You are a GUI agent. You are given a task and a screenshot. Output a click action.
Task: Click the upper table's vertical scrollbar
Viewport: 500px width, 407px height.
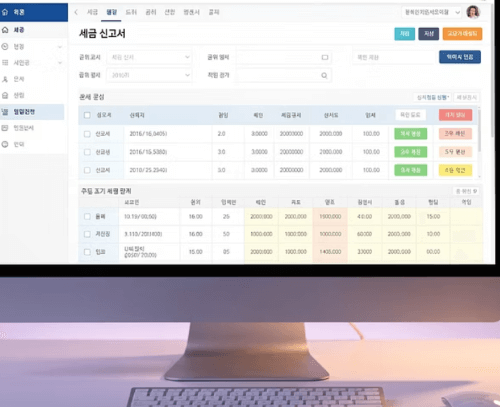pos(479,131)
